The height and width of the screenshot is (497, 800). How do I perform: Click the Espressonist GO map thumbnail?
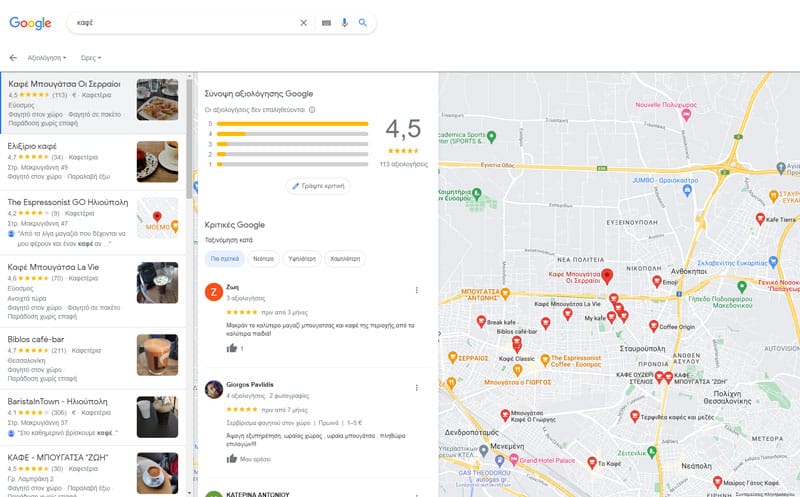[158, 218]
